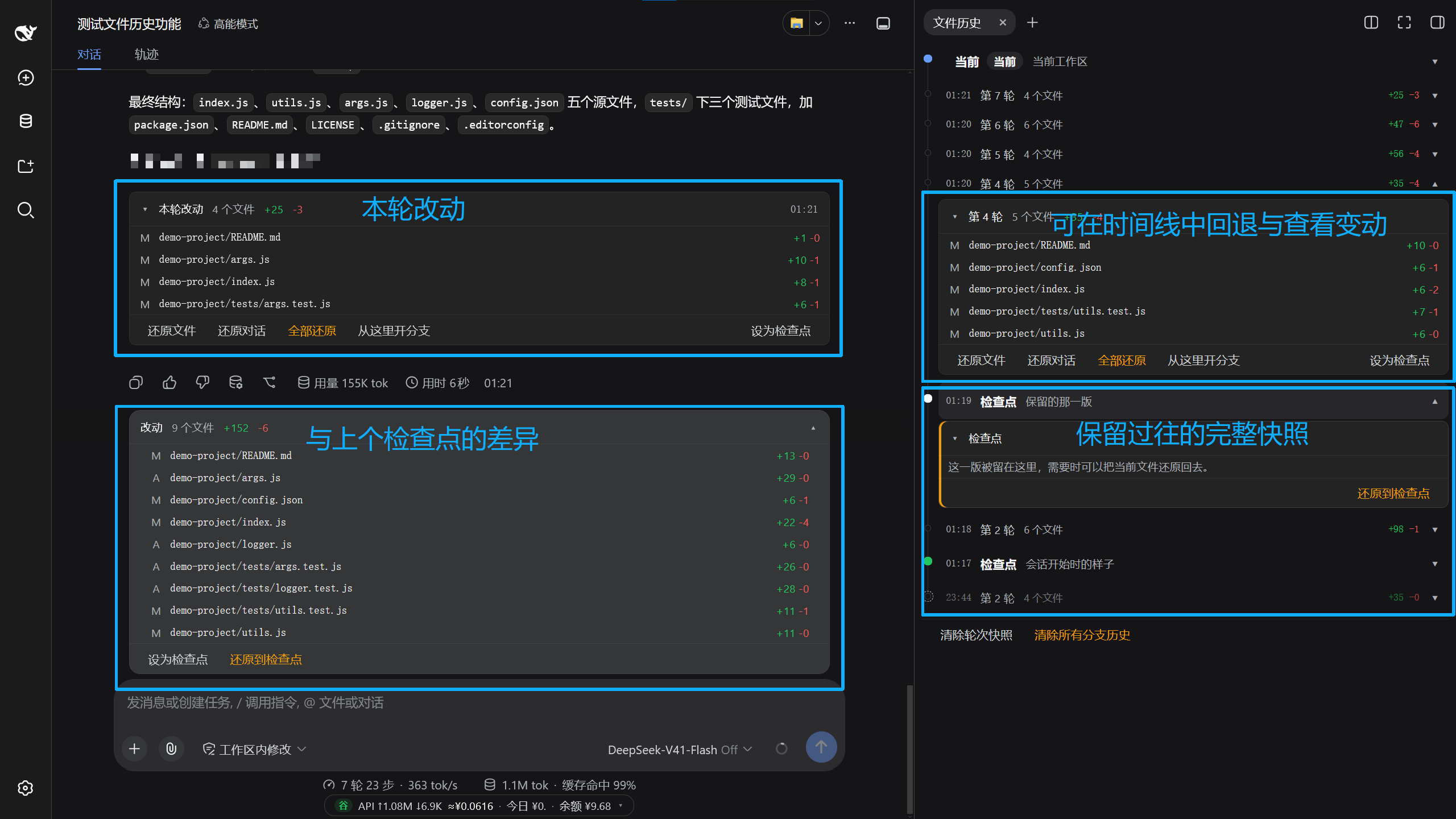Send message with the arrow button
Screen dimensions: 1456x819
point(821,747)
